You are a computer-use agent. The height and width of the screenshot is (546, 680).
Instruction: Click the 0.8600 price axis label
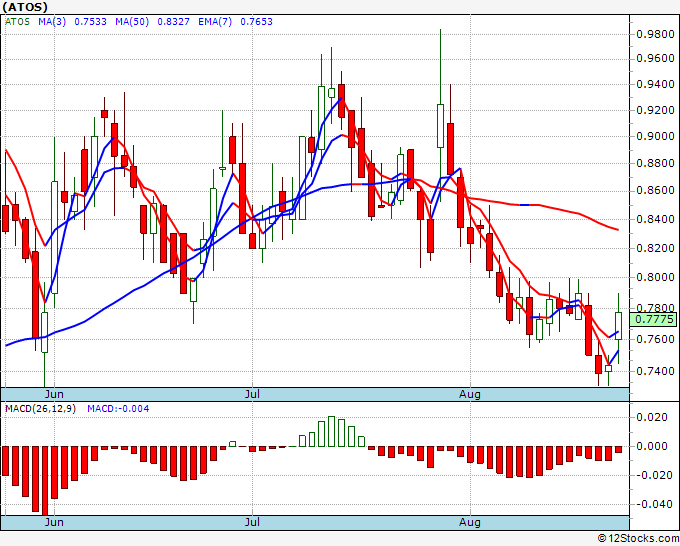click(x=655, y=190)
